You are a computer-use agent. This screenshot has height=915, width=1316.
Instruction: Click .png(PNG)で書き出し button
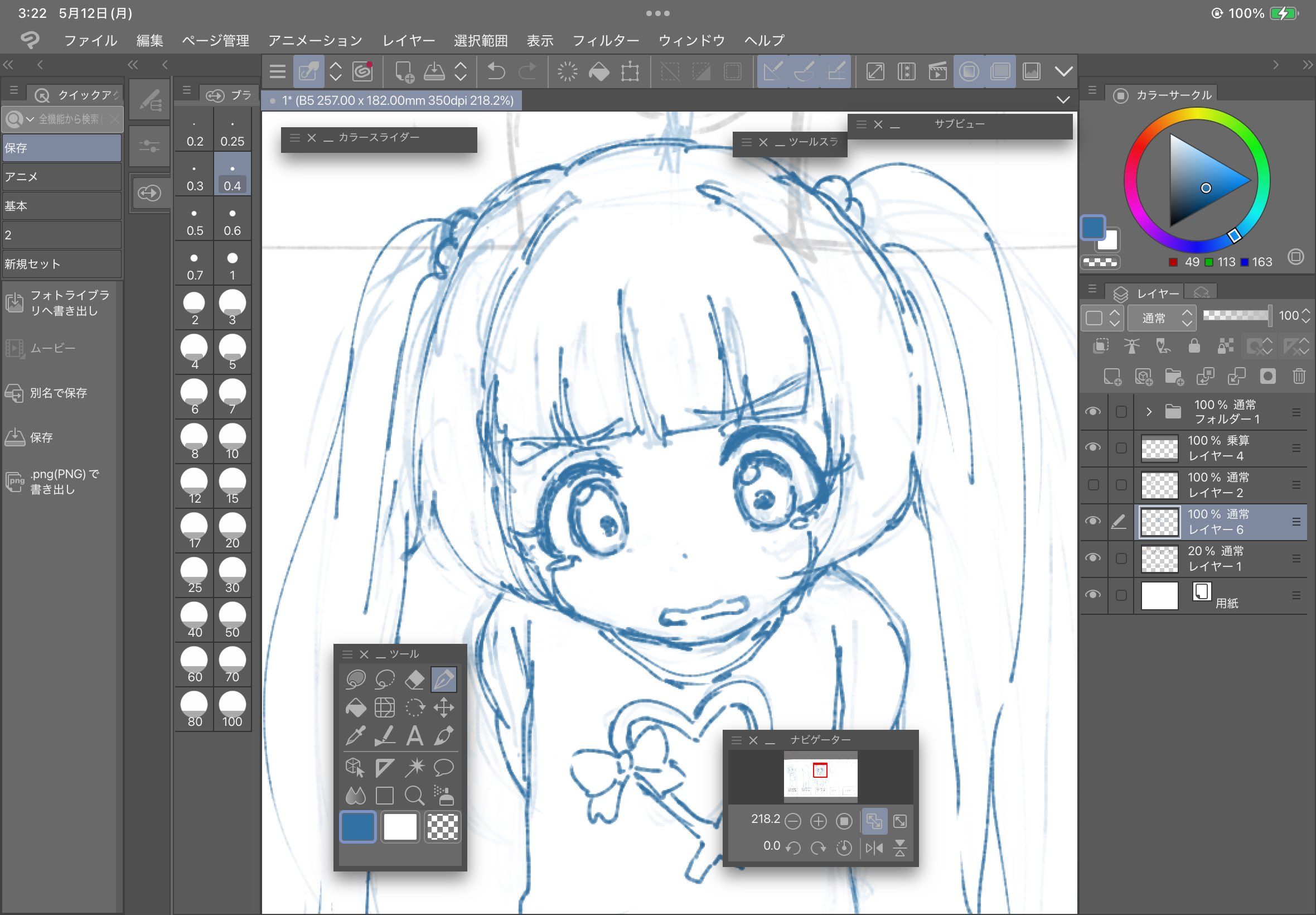[x=58, y=481]
